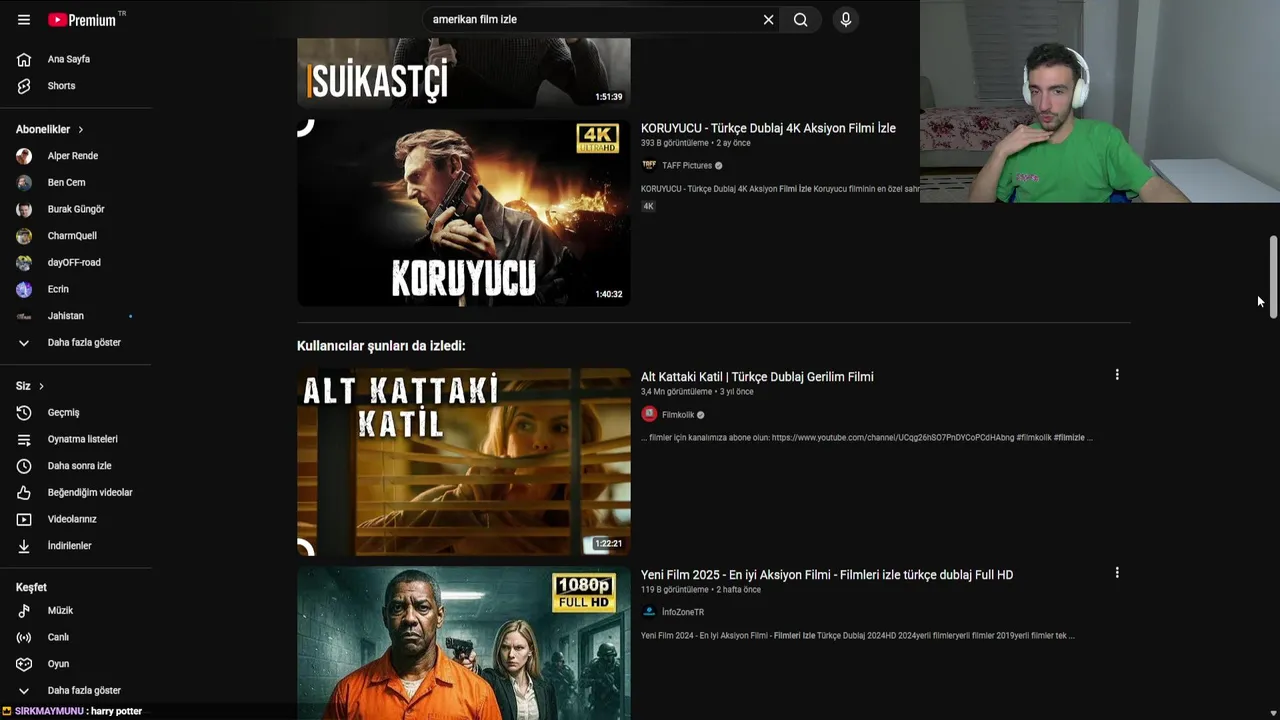
Task: Open InfoZoneTR channel name
Action: pyautogui.click(x=683, y=612)
